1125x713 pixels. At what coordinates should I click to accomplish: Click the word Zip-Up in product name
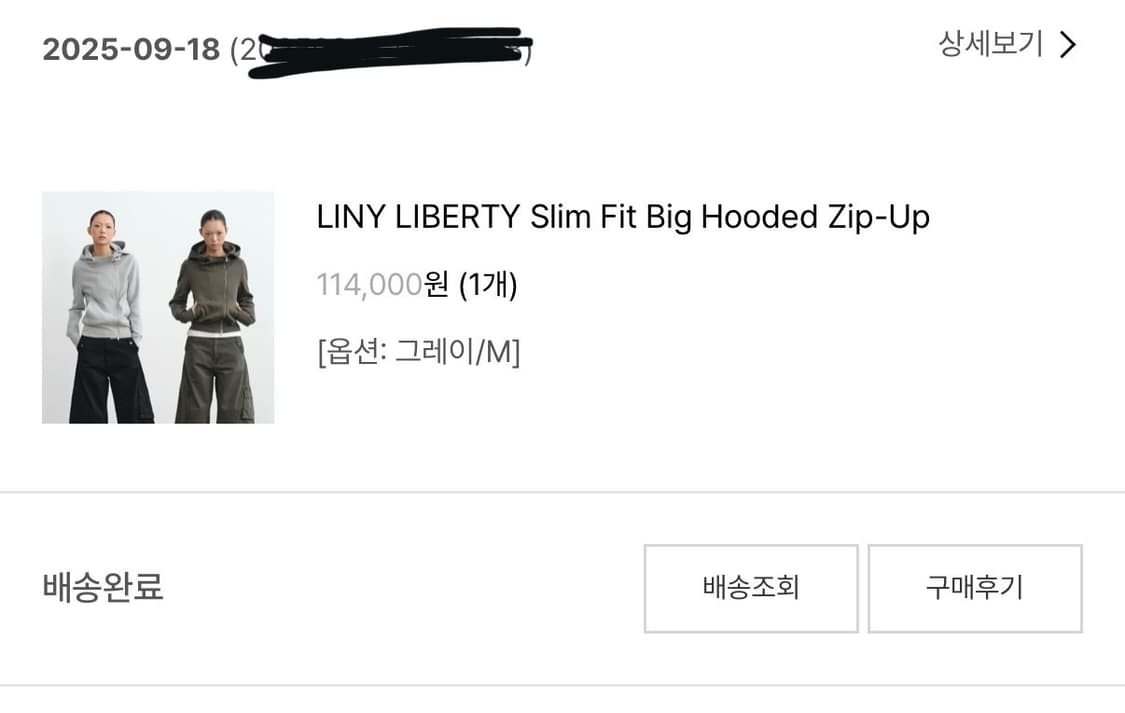point(879,217)
